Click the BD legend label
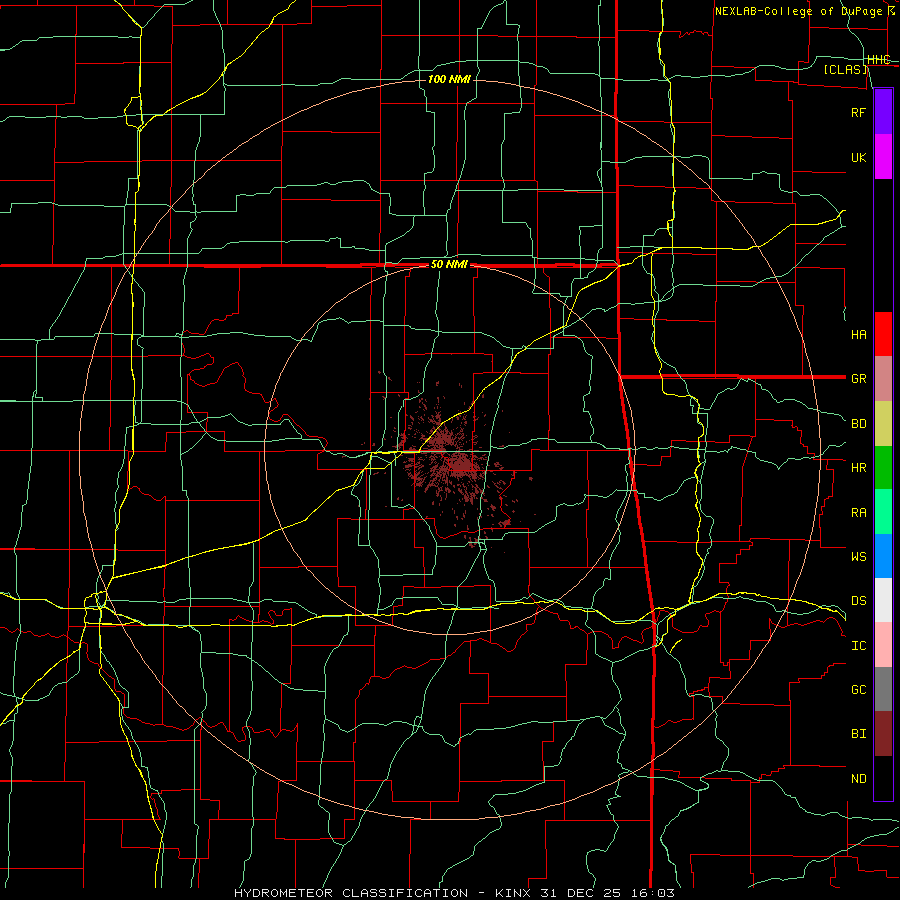This screenshot has width=900, height=900. pos(858,424)
